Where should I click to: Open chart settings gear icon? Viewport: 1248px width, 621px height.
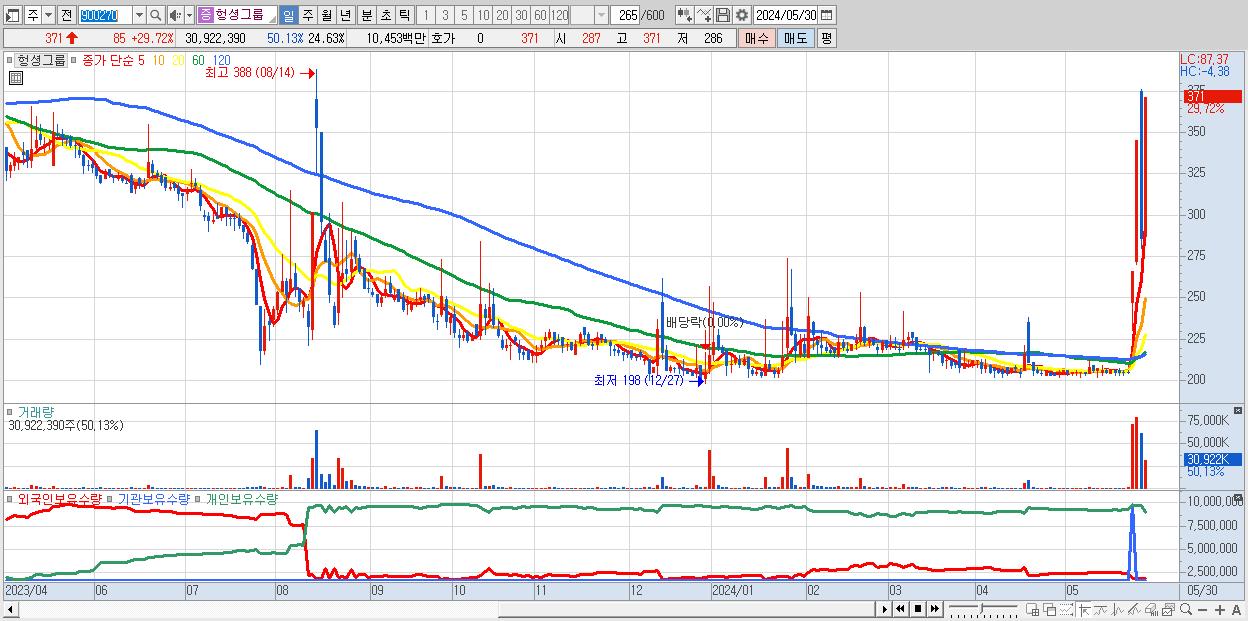coord(742,15)
